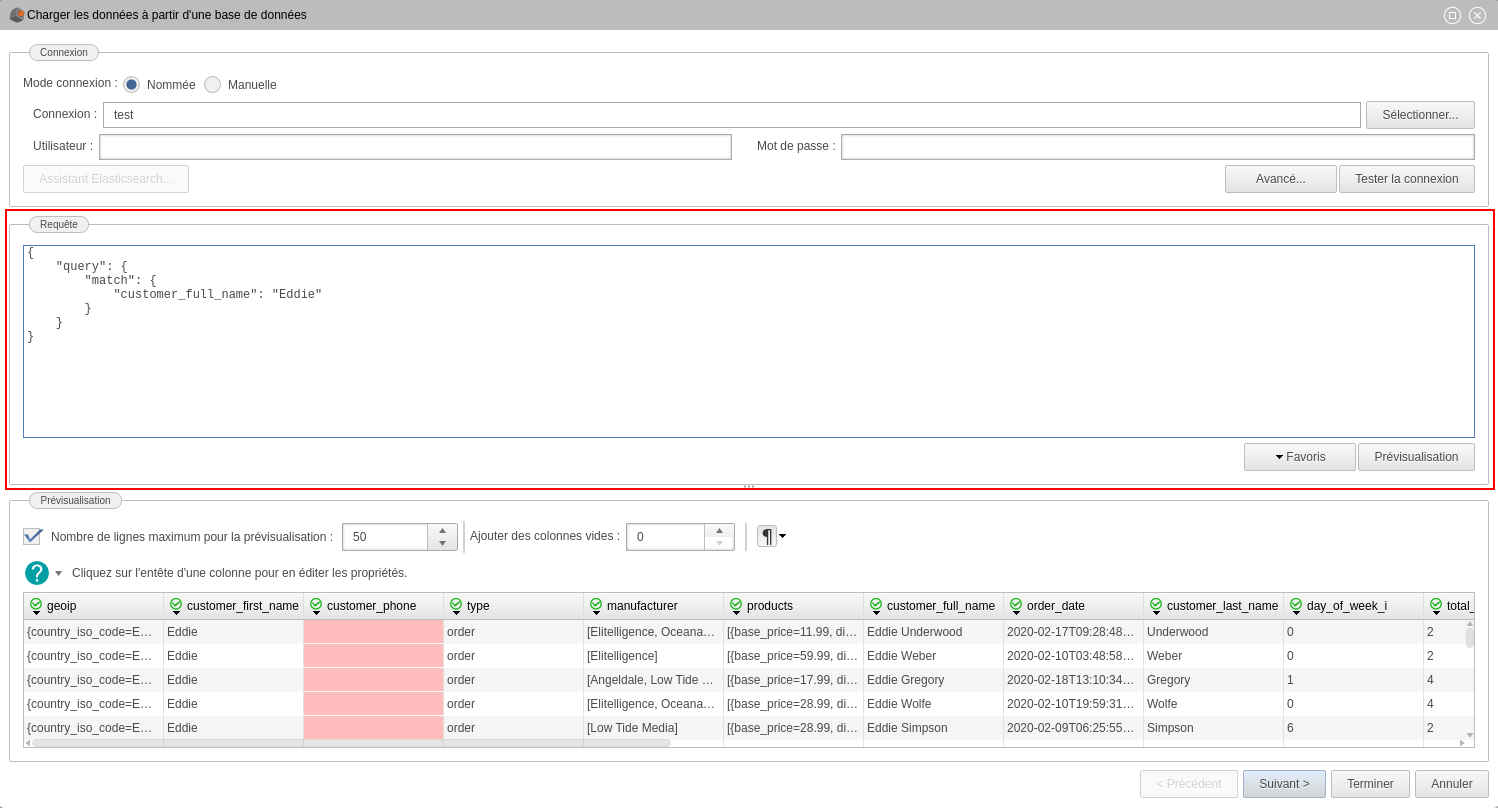Click the geoip column header
The height and width of the screenshot is (808, 1498).
94,606
